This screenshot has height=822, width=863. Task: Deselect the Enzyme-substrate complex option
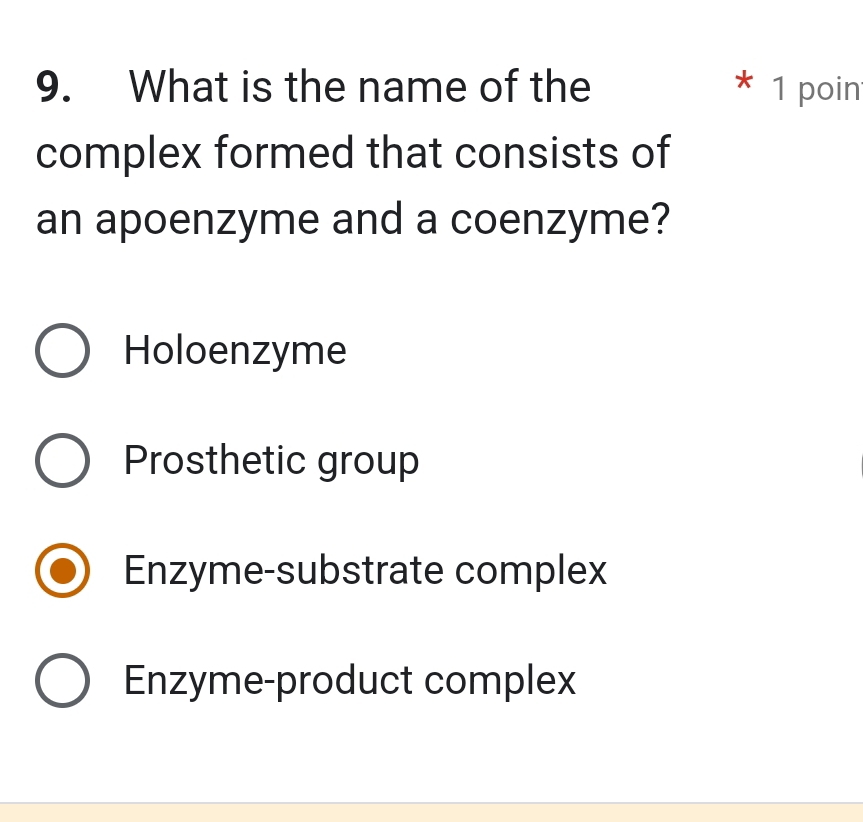click(62, 570)
